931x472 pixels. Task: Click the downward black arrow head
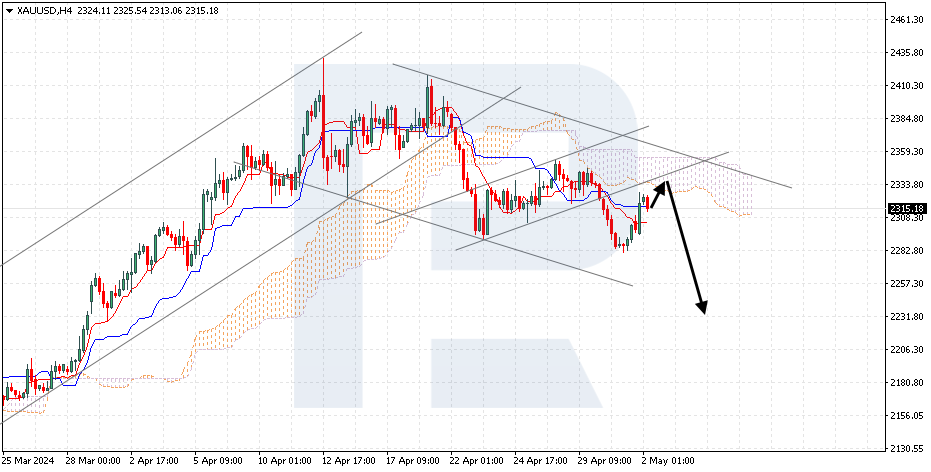pos(702,307)
